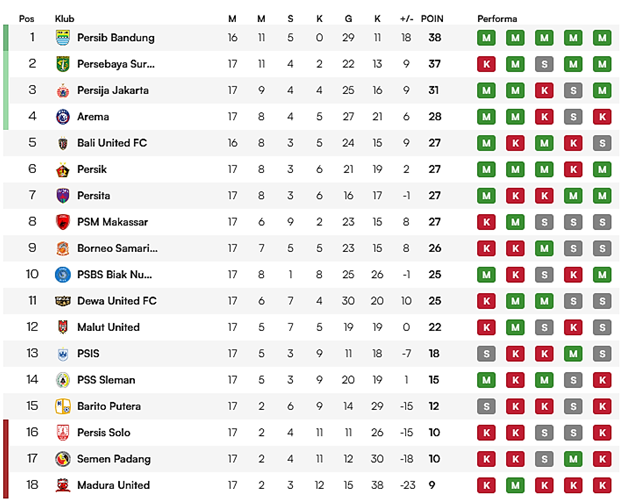Click the Pos column header

(32, 19)
